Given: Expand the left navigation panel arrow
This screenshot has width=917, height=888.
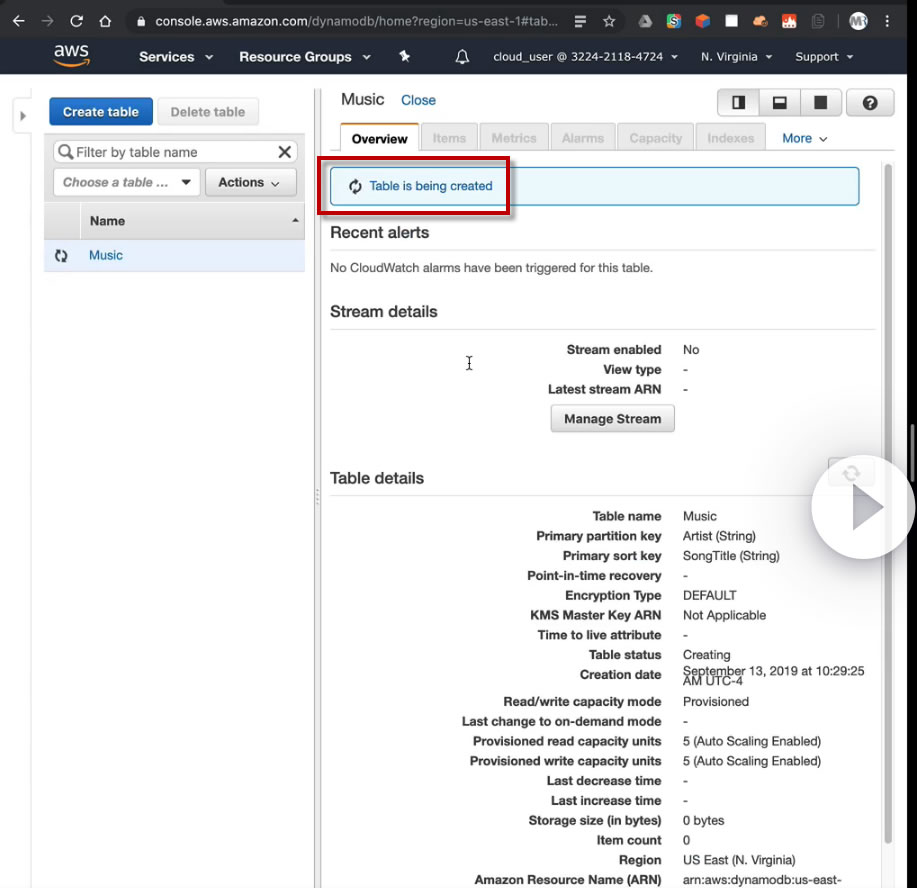Looking at the screenshot, I should pos(23,116).
